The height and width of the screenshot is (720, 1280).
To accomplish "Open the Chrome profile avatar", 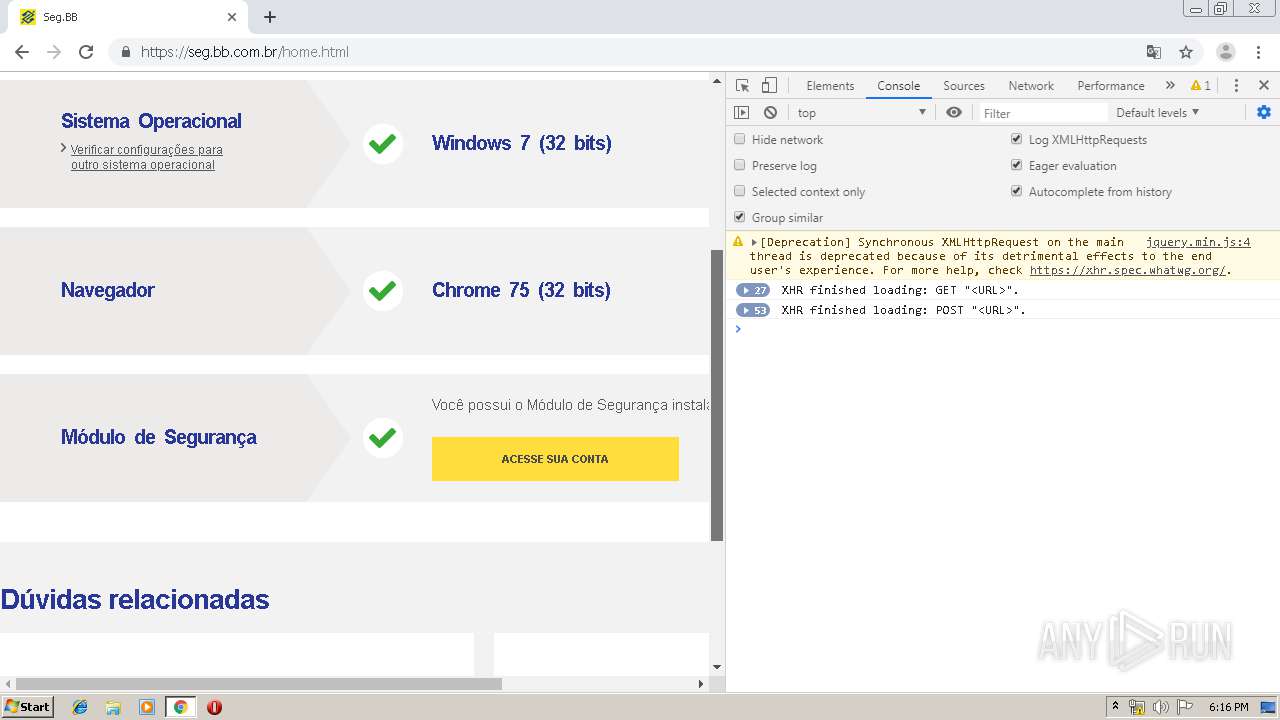I will click(x=1226, y=52).
